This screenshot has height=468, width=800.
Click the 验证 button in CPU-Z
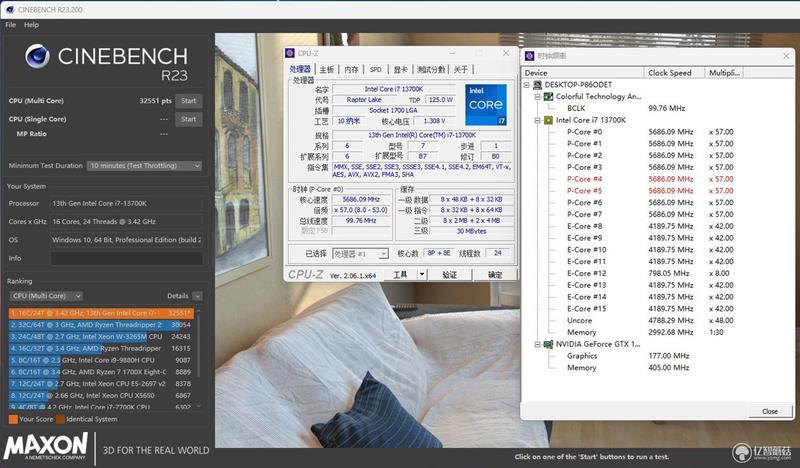[x=449, y=275]
